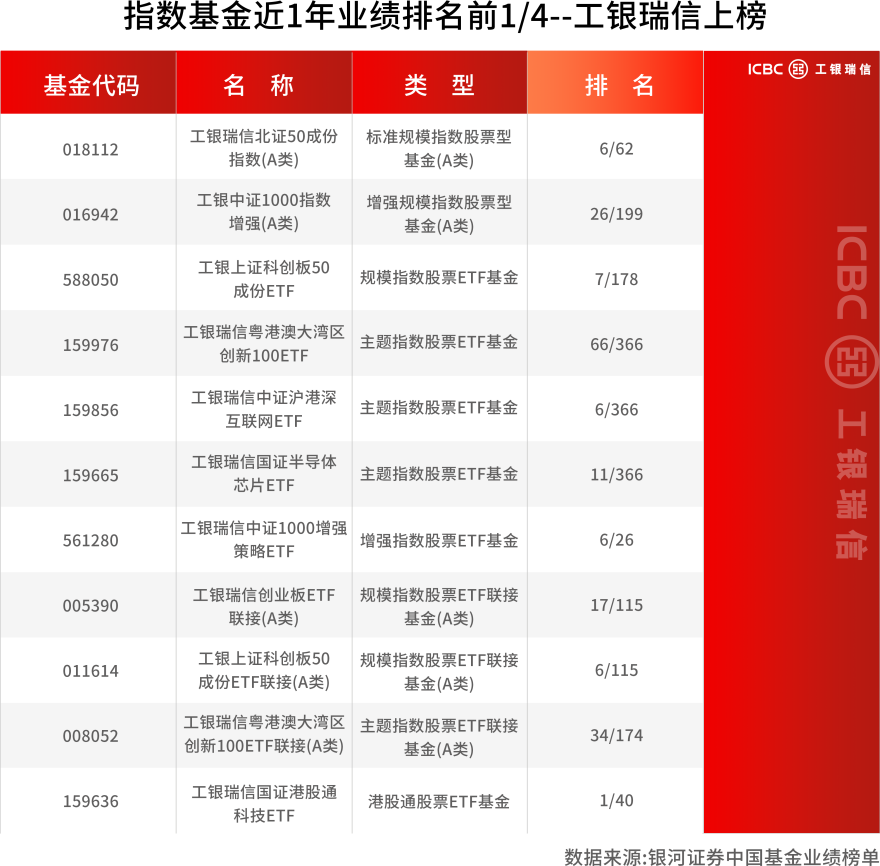Select the 排名 column header
The height and width of the screenshot is (866, 880).
pyautogui.click(x=615, y=83)
